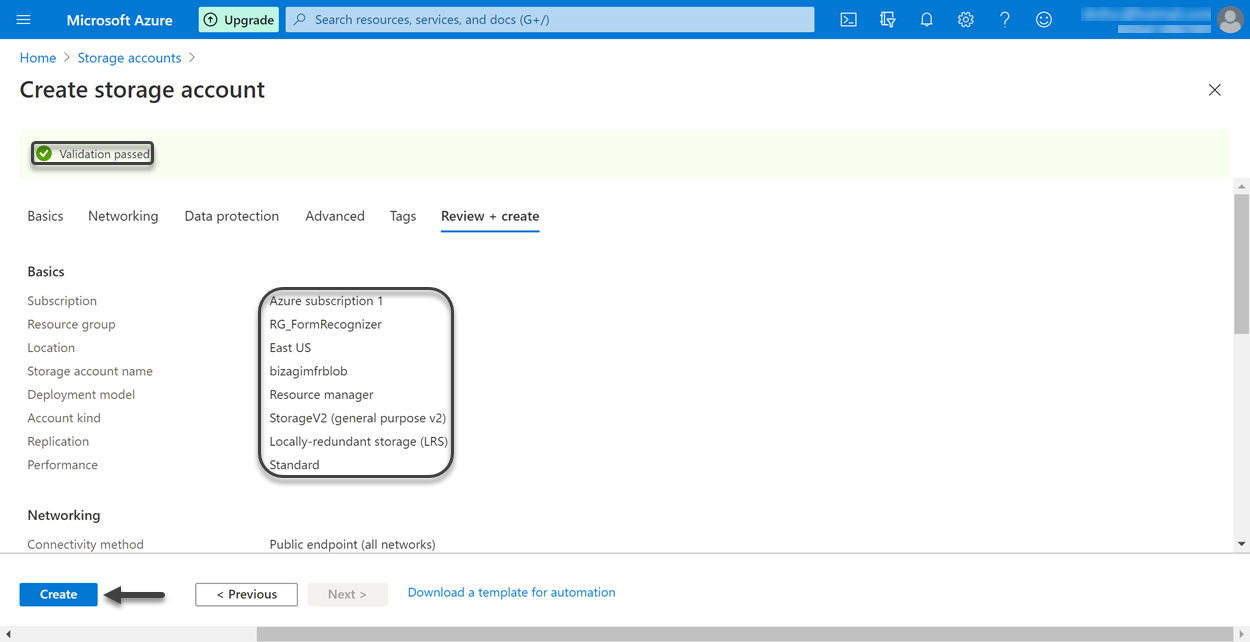Open the feedback smiley icon
Screen dimensions: 1250x642
pyautogui.click(x=1044, y=20)
